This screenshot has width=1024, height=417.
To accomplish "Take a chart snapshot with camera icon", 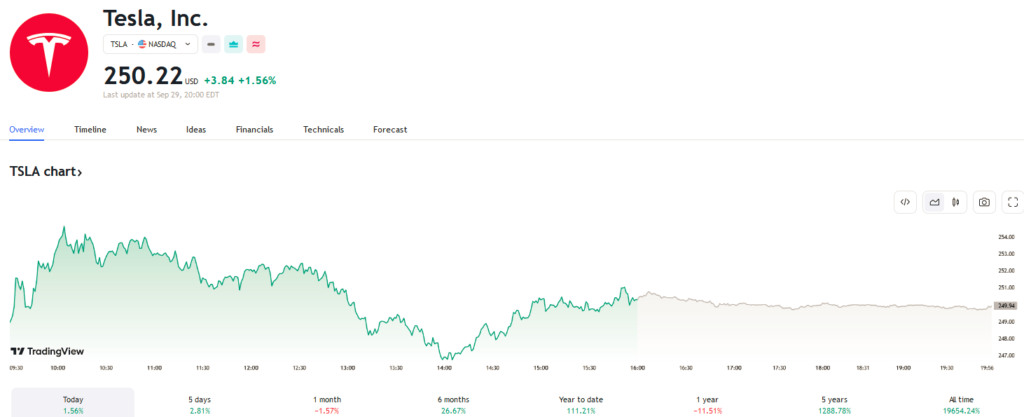I will point(984,202).
